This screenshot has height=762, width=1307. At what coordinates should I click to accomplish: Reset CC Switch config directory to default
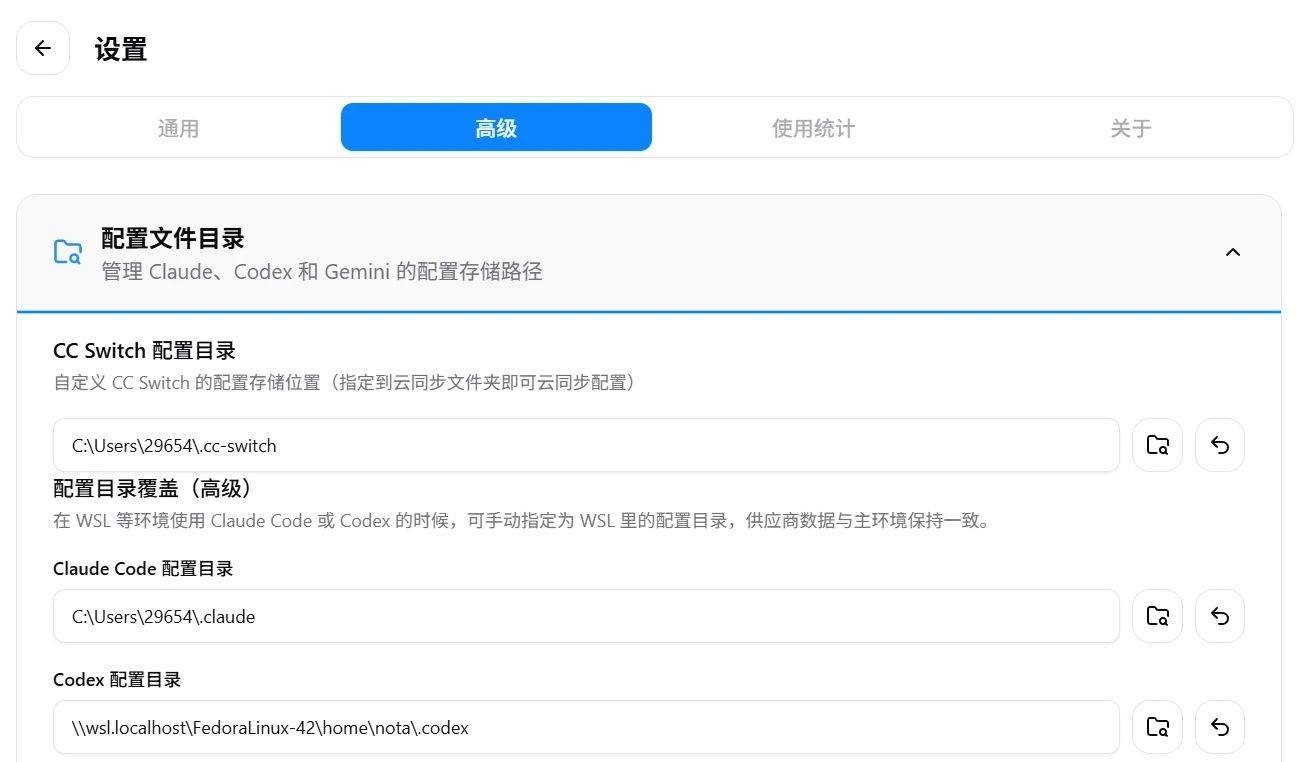point(1219,445)
